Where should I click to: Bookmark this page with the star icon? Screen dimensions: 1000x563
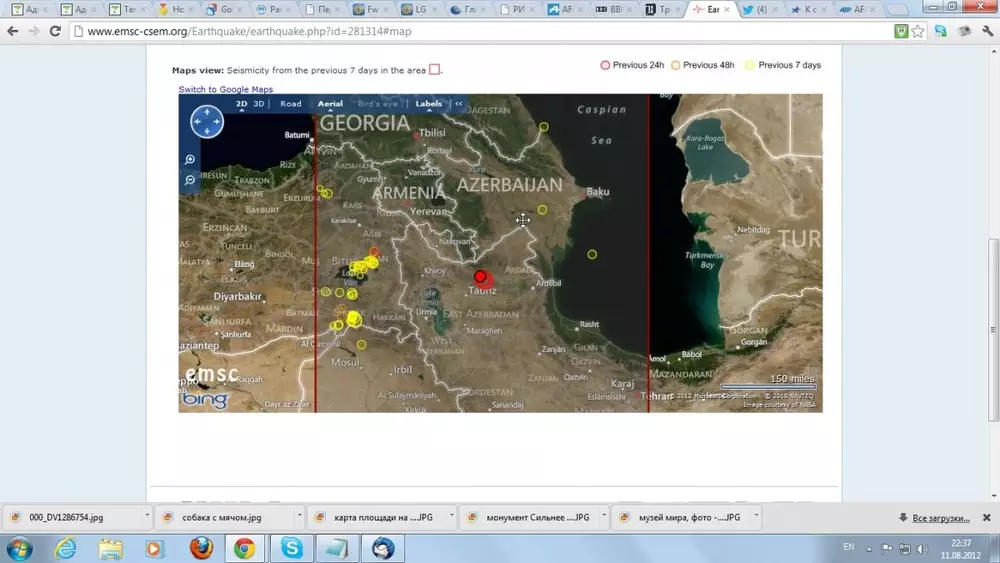[x=918, y=31]
